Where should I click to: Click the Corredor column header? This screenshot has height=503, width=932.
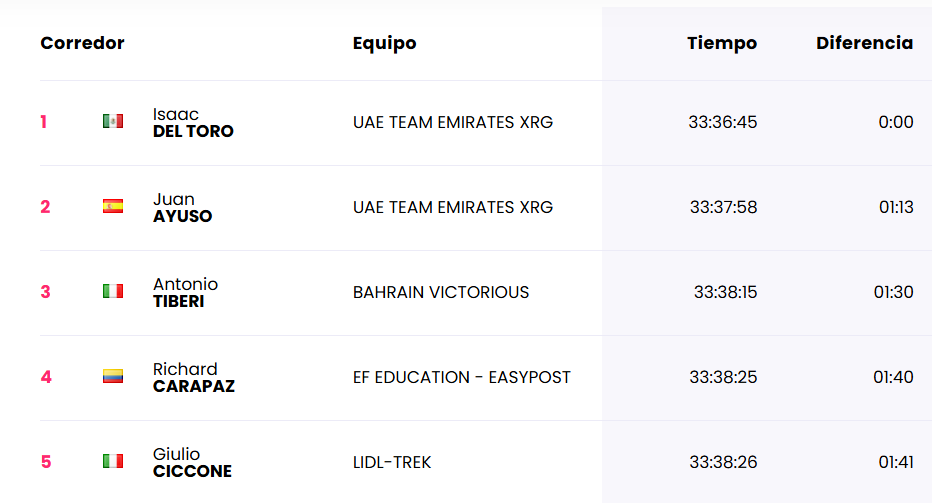[x=83, y=43]
